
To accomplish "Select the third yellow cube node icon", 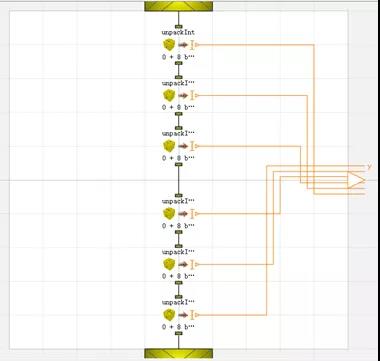I will point(169,146).
